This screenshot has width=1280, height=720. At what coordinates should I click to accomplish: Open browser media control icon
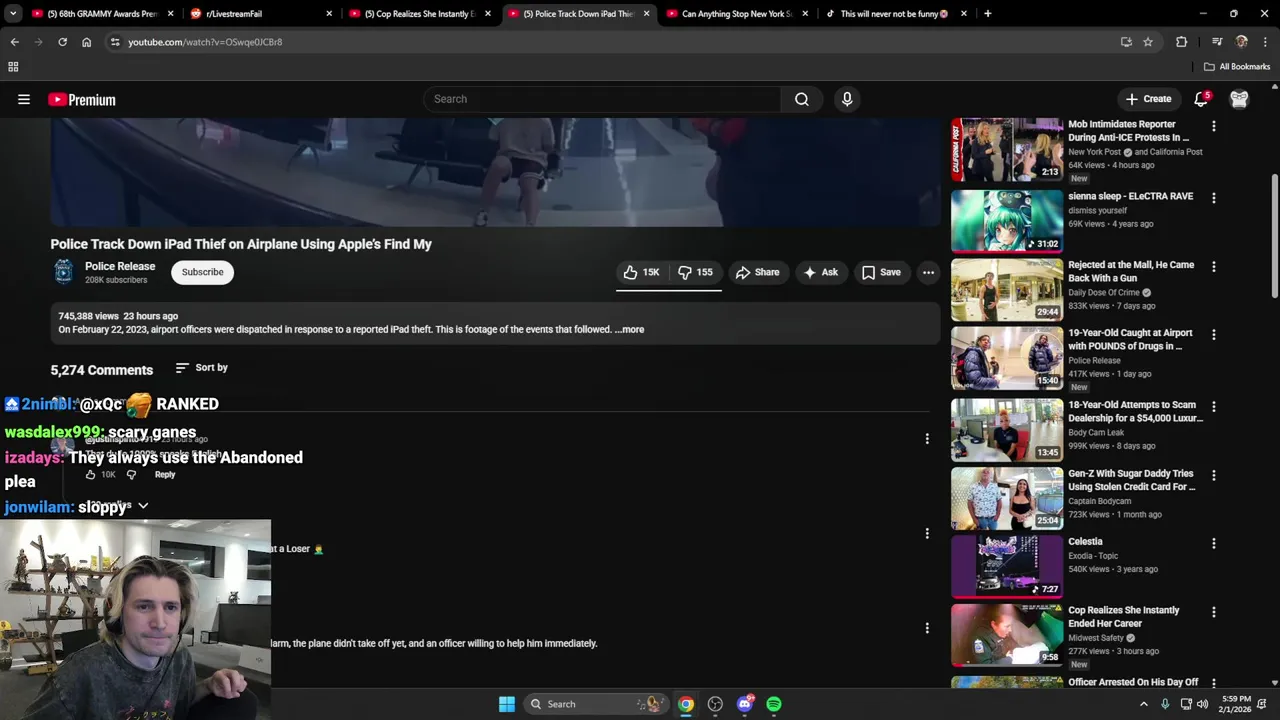(1217, 42)
